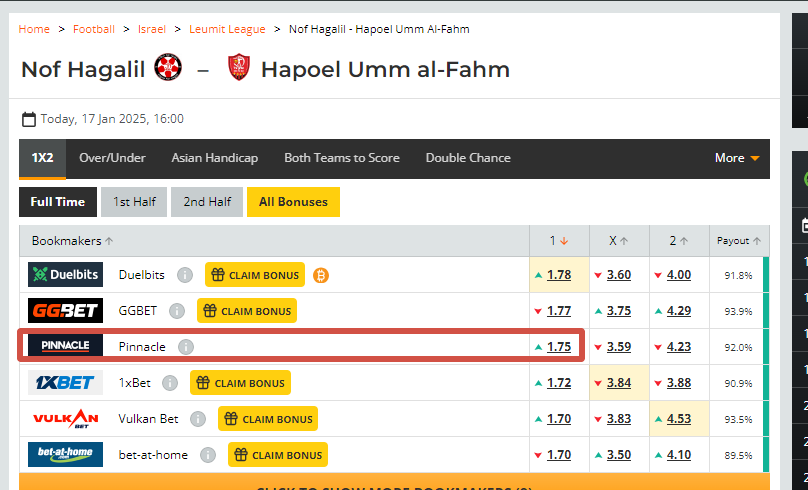Claim bonus for 1xBet
The width and height of the screenshot is (808, 490).
[x=240, y=383]
